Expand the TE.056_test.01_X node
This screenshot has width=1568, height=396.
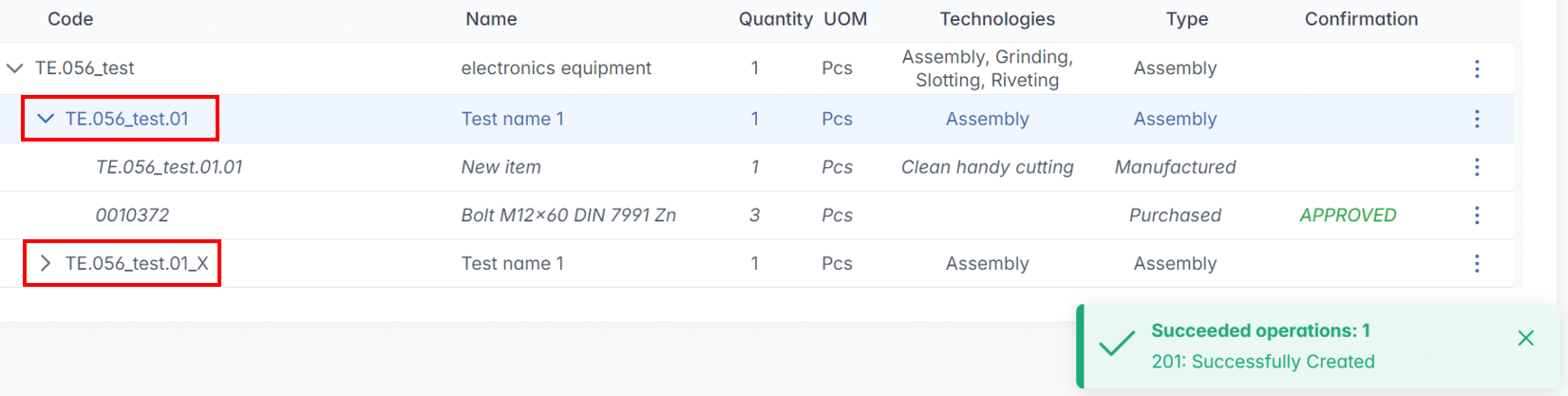[45, 263]
